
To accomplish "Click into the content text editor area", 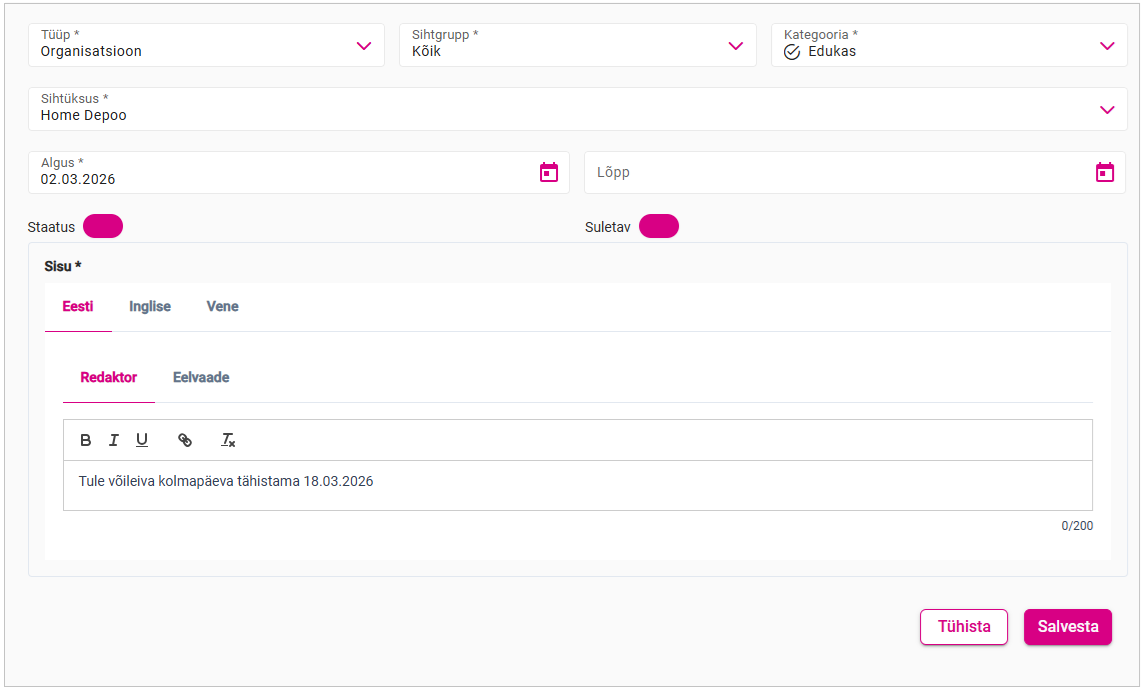I will tap(577, 485).
